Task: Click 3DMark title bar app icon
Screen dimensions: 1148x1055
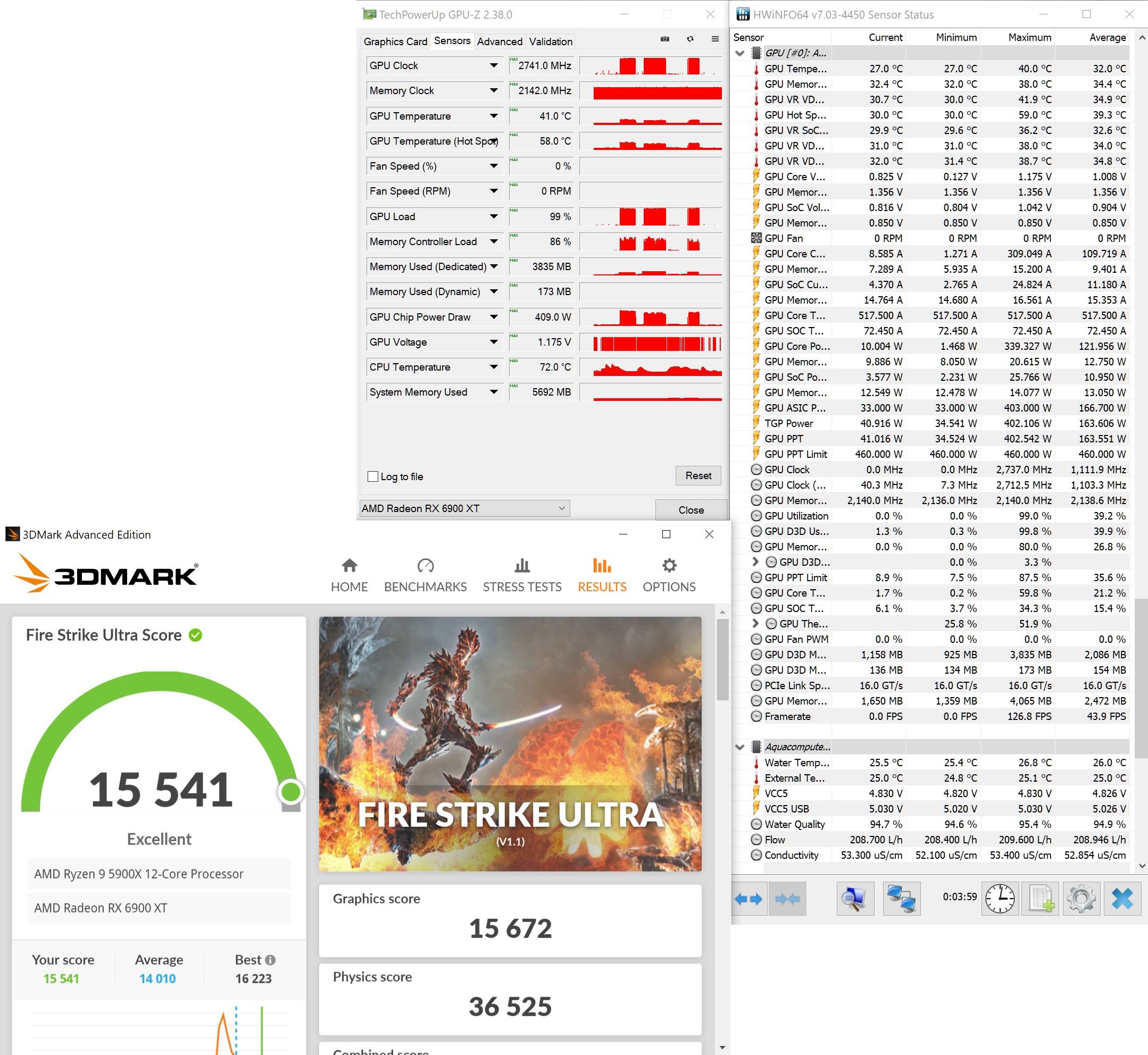Action: click(x=12, y=534)
